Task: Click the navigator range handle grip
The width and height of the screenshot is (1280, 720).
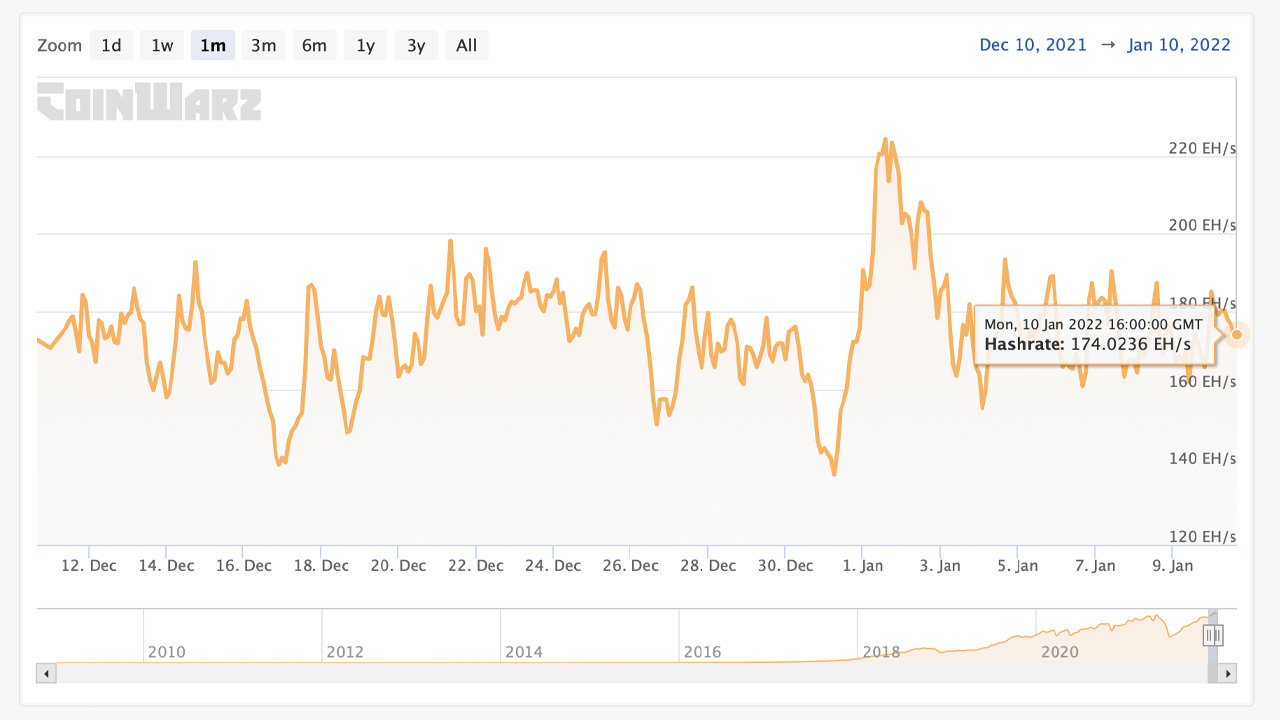Action: click(x=1213, y=636)
